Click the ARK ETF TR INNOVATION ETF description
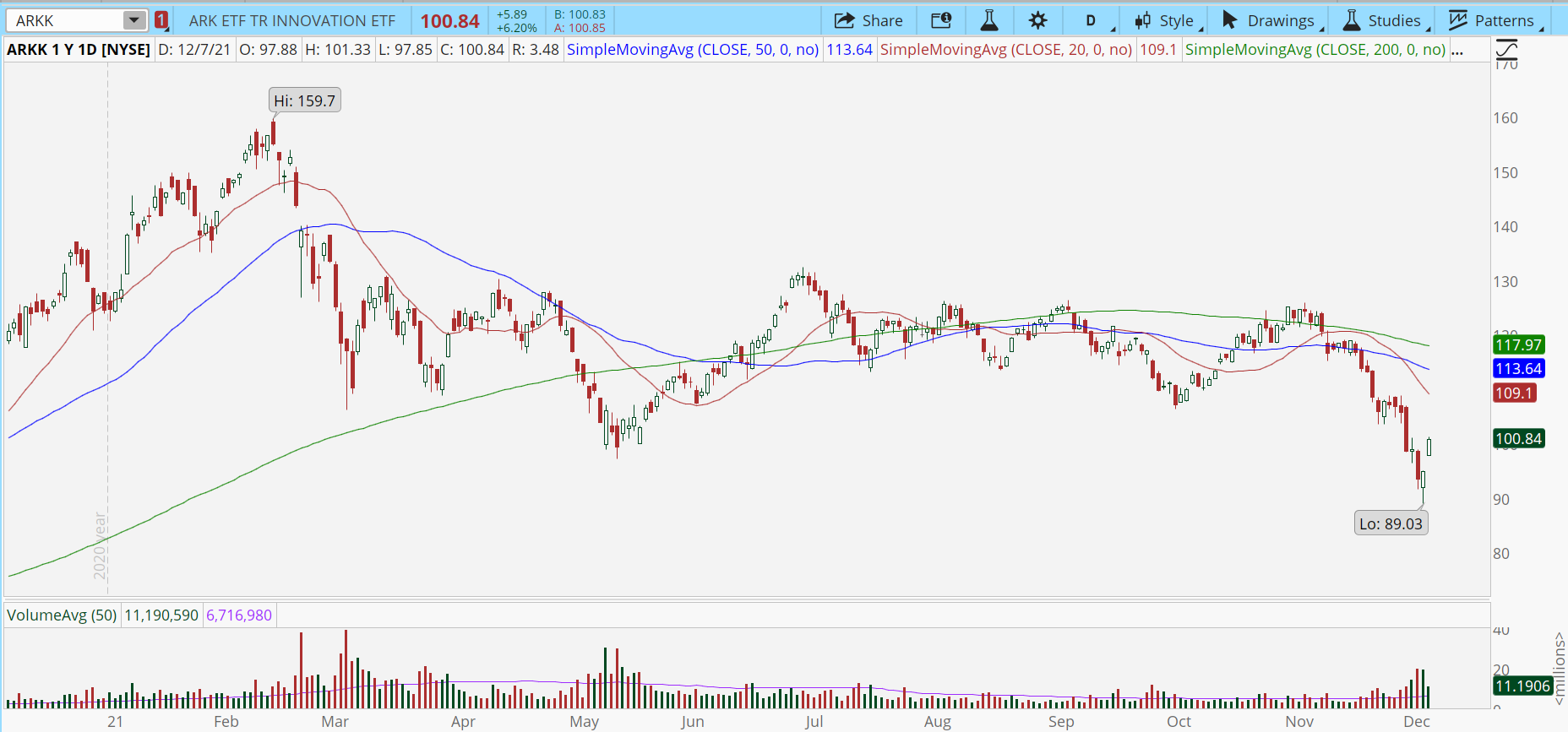The height and width of the screenshot is (732, 1568). pyautogui.click(x=292, y=21)
